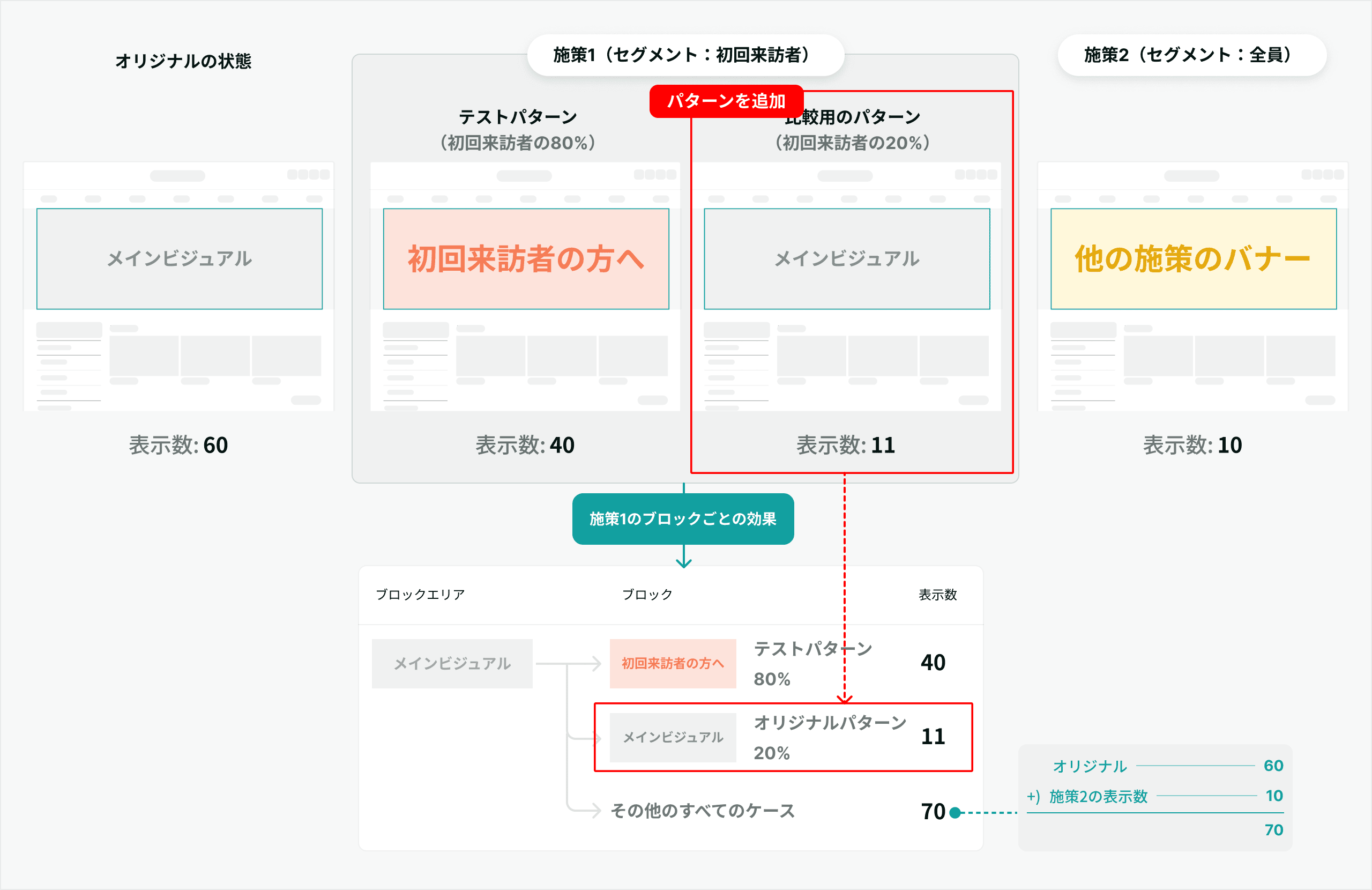
Task: Click the red パターンを追加 label
Action: point(726,101)
